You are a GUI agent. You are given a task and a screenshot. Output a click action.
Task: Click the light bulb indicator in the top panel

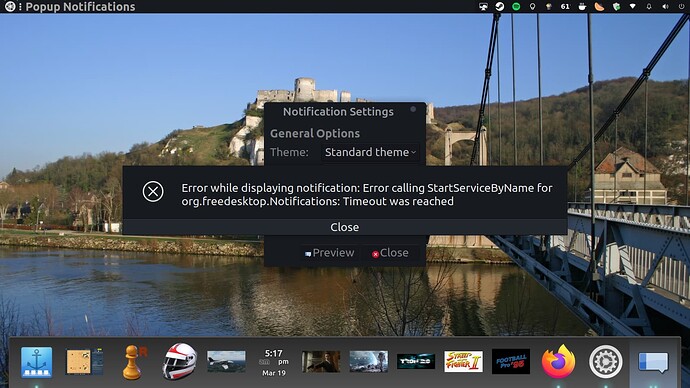532,7
